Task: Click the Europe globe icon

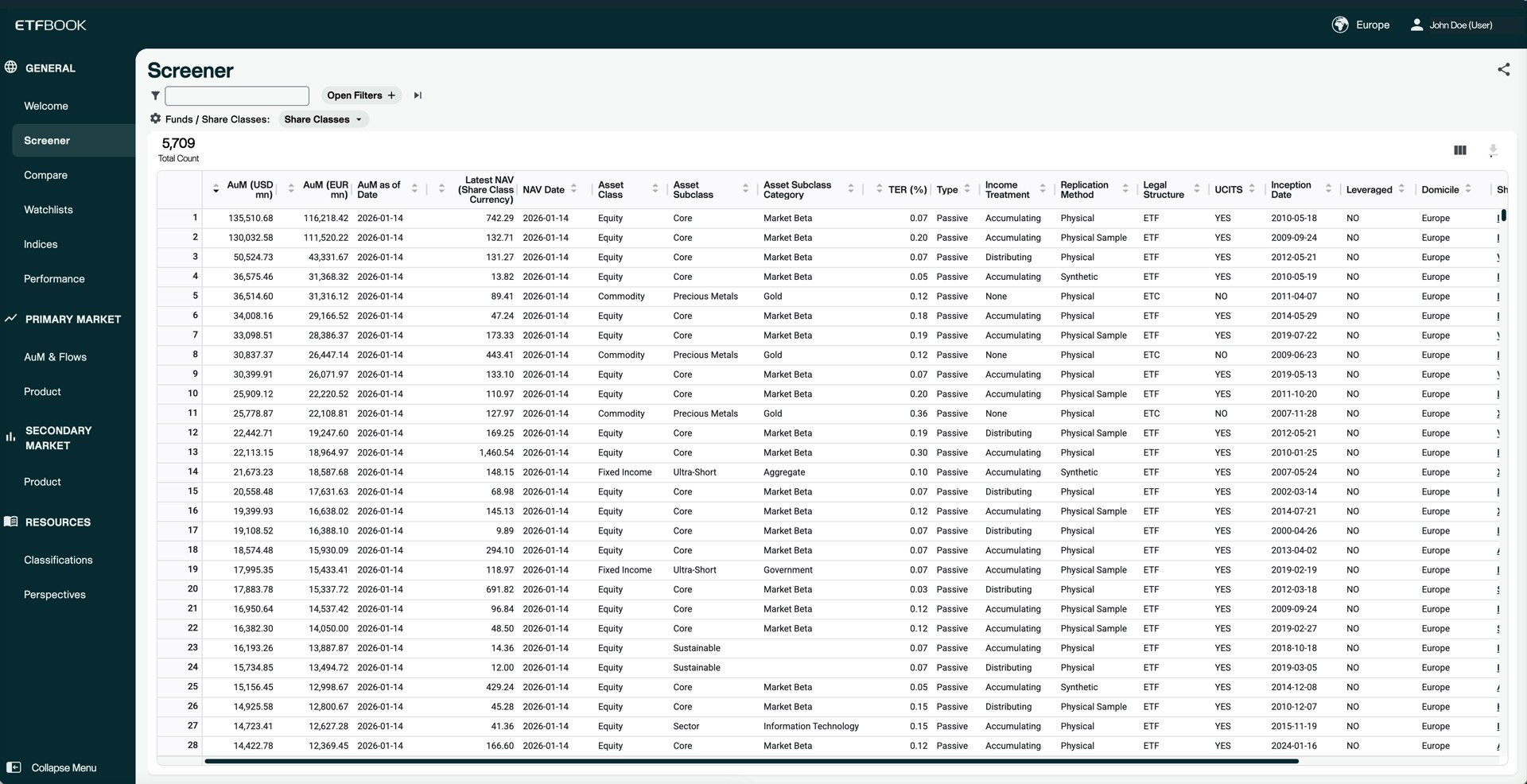Action: [1340, 25]
